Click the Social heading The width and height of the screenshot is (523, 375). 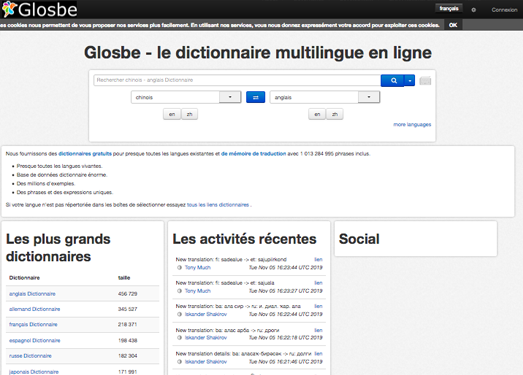(x=359, y=239)
